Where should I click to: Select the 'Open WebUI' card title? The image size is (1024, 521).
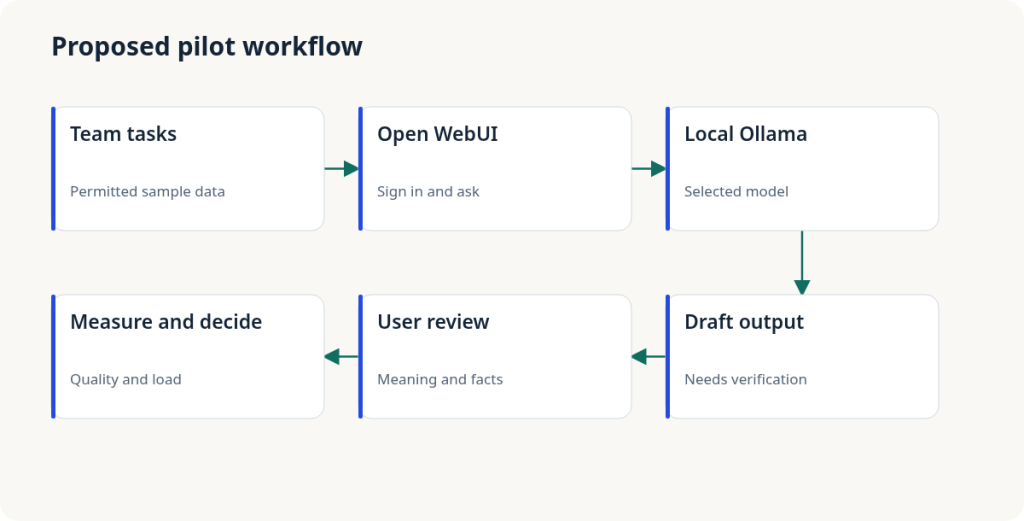(438, 134)
